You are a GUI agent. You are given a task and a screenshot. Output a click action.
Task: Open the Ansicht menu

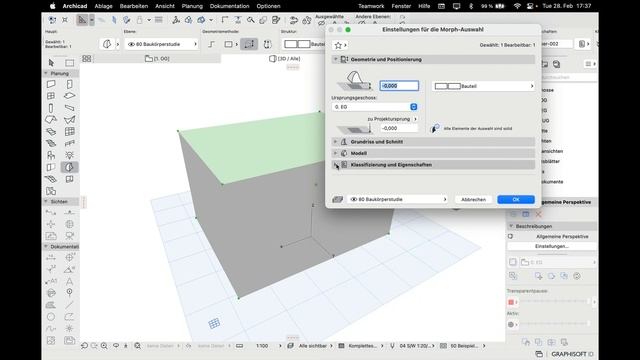pos(165,6)
